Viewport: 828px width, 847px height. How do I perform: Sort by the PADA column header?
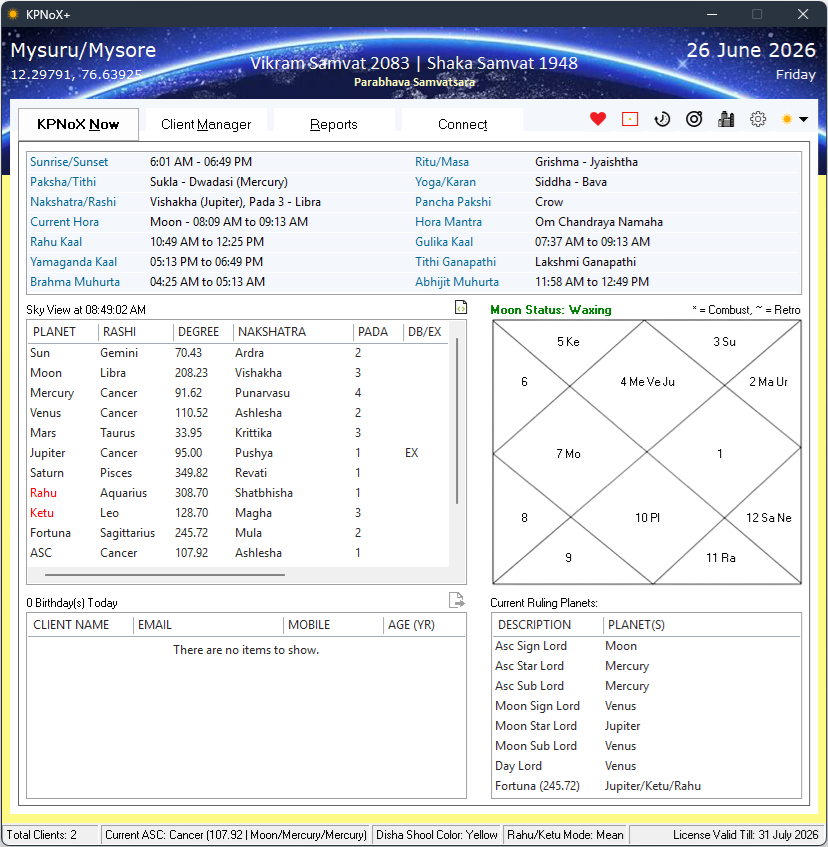[378, 332]
